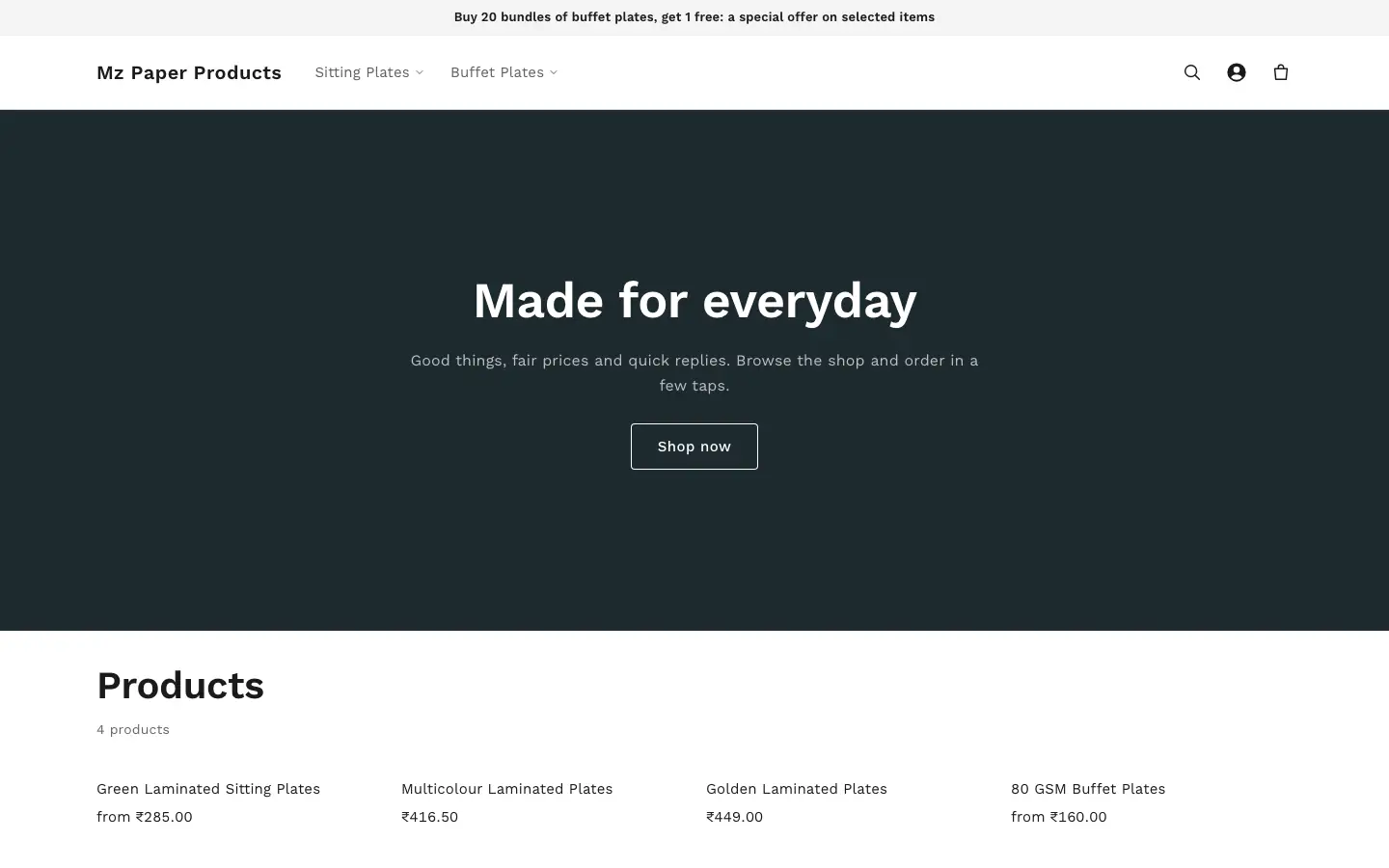Open Green Laminated Sitting Plates product
This screenshot has height=868, width=1389.
[x=208, y=789]
